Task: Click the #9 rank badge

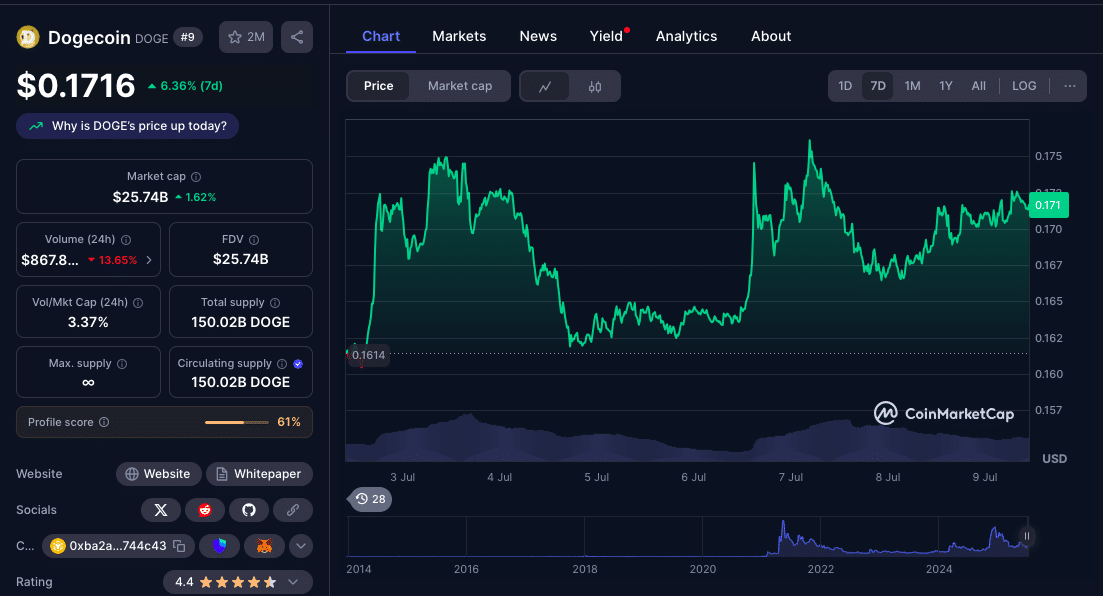Action: tap(188, 37)
